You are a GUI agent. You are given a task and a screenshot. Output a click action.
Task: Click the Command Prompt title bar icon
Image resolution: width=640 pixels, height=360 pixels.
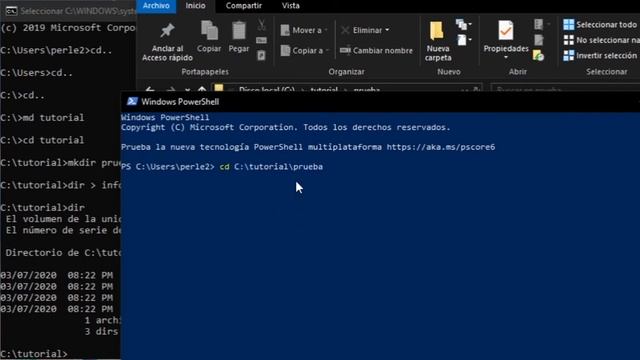coord(11,11)
